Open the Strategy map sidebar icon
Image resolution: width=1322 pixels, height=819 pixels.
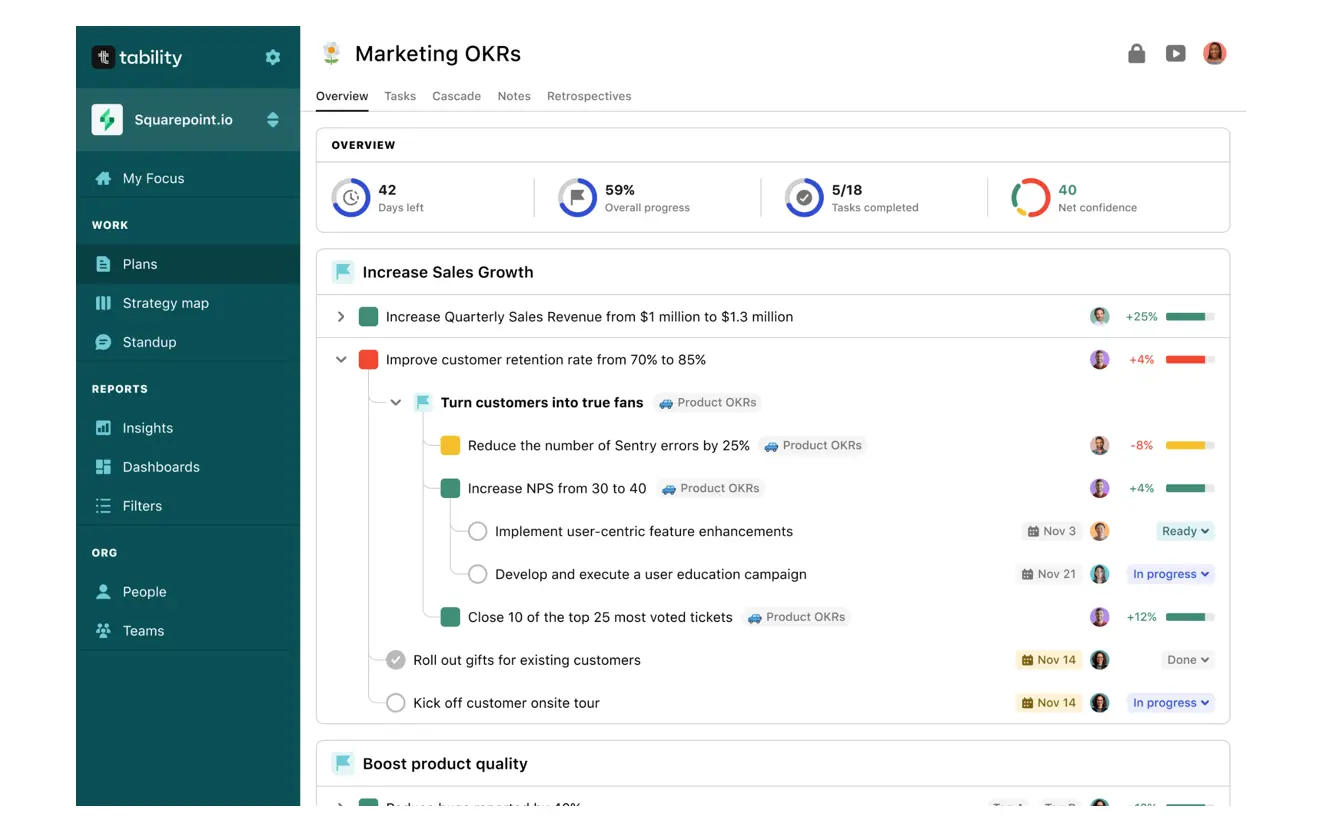point(103,303)
